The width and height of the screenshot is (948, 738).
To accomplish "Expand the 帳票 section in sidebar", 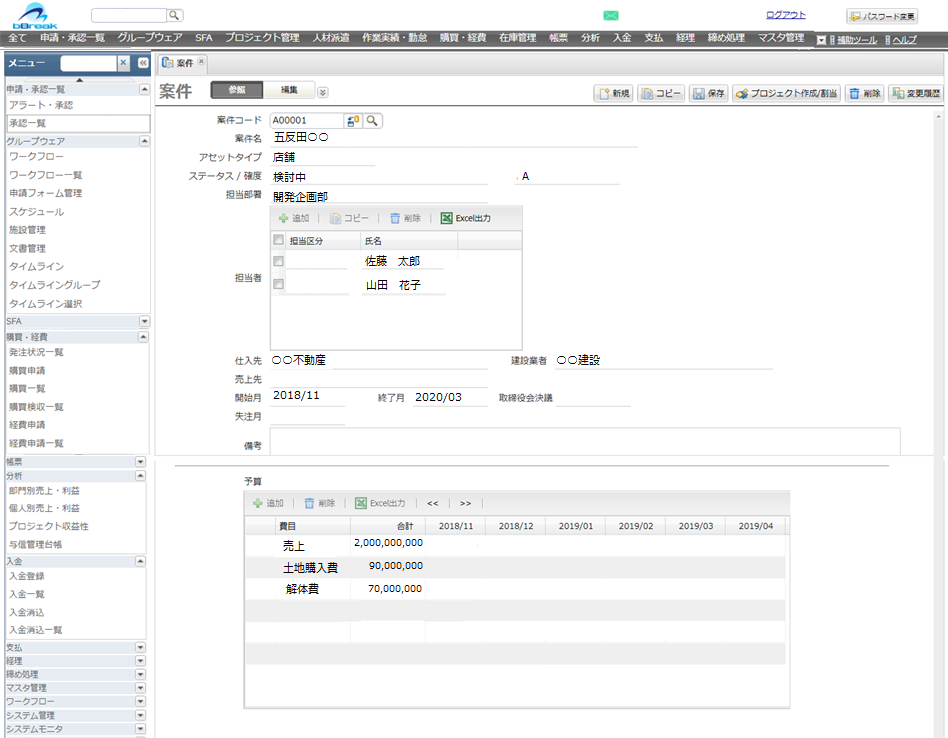I will pos(141,462).
